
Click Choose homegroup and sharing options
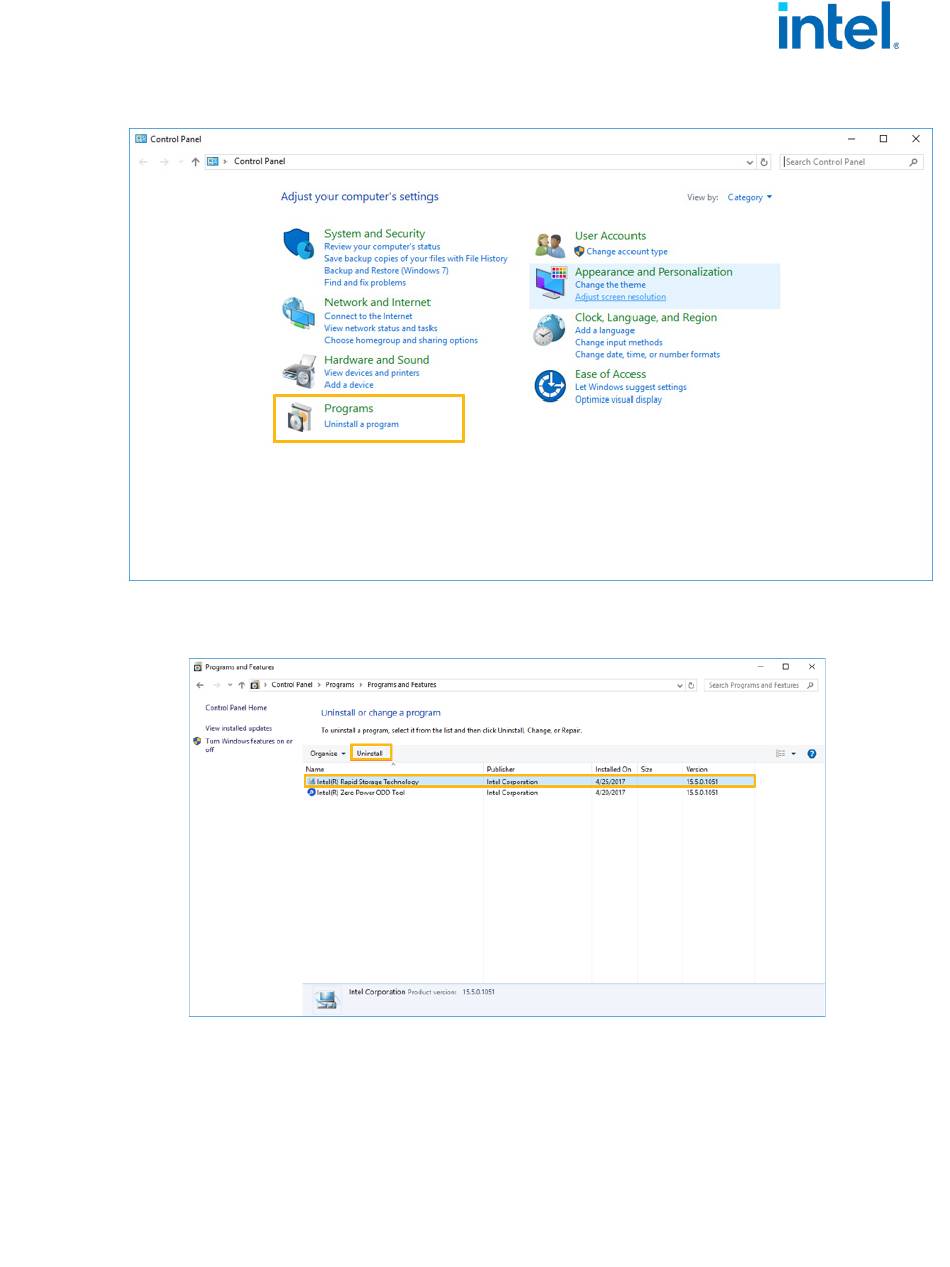(x=401, y=340)
